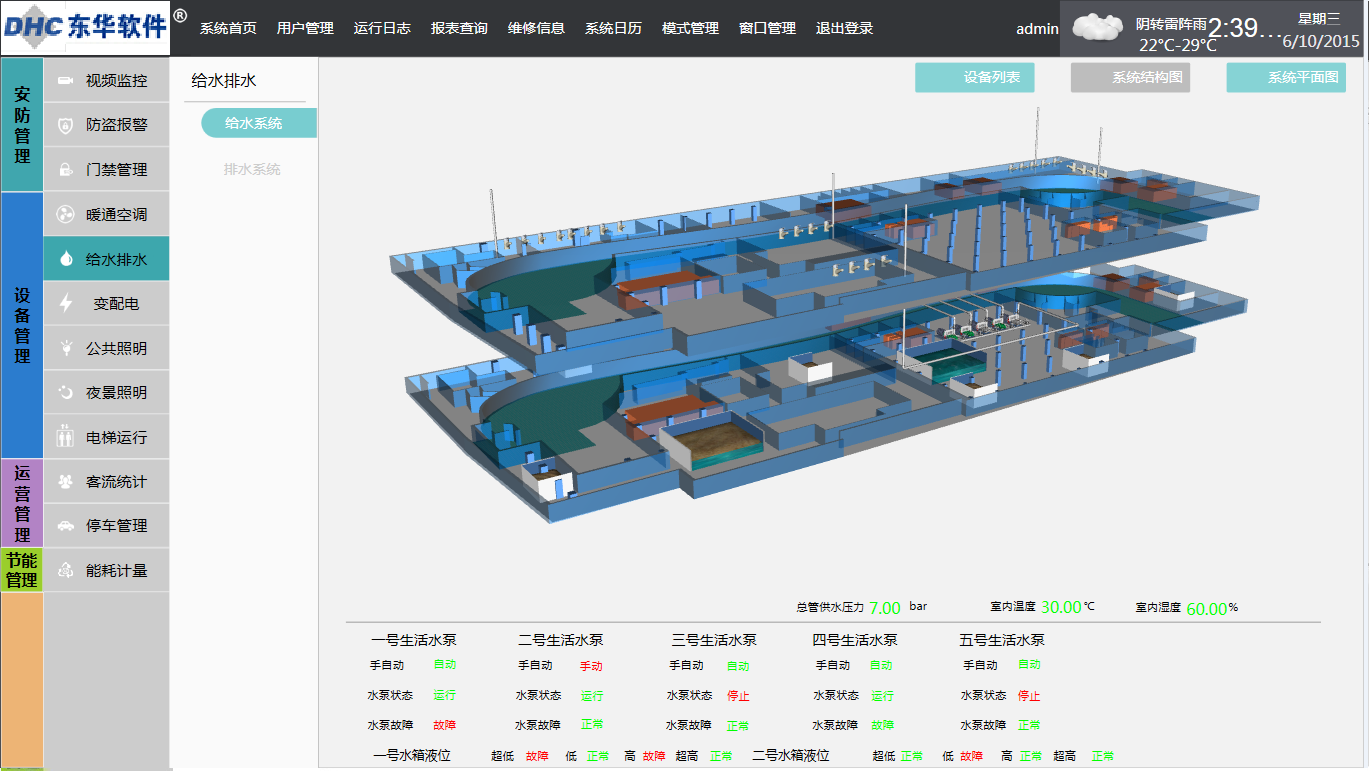This screenshot has height=771, width=1369.
Task: Click the parking management car icon
Action: (x=66, y=525)
